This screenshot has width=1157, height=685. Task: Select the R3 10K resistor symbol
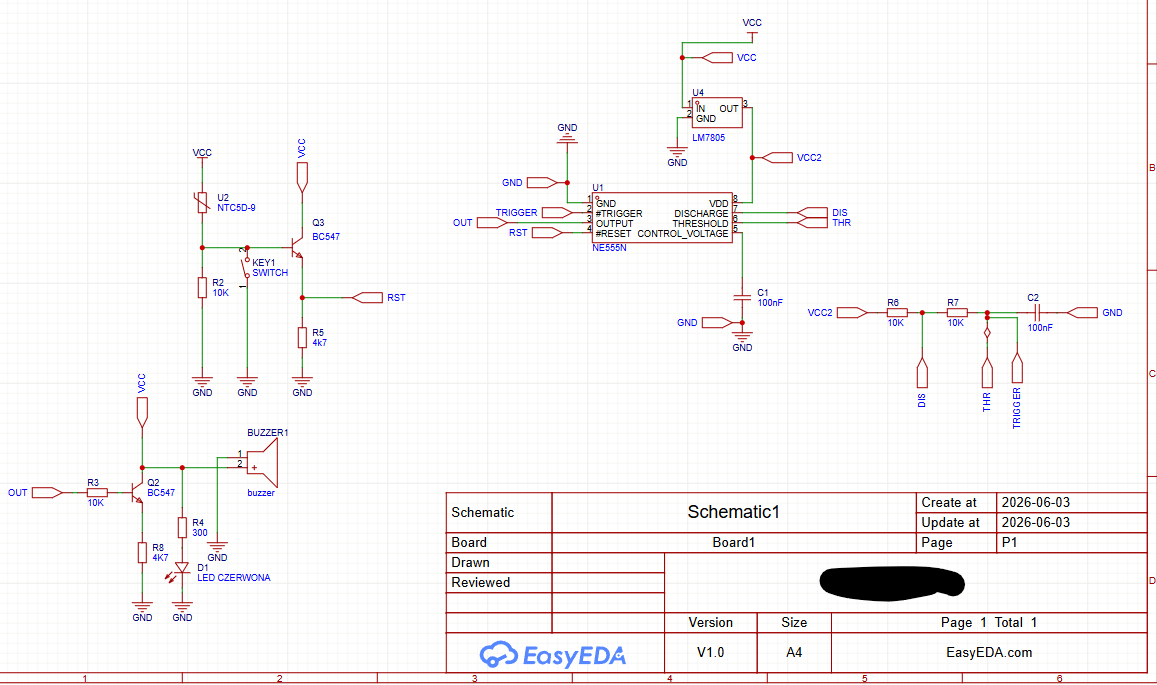[x=97, y=492]
